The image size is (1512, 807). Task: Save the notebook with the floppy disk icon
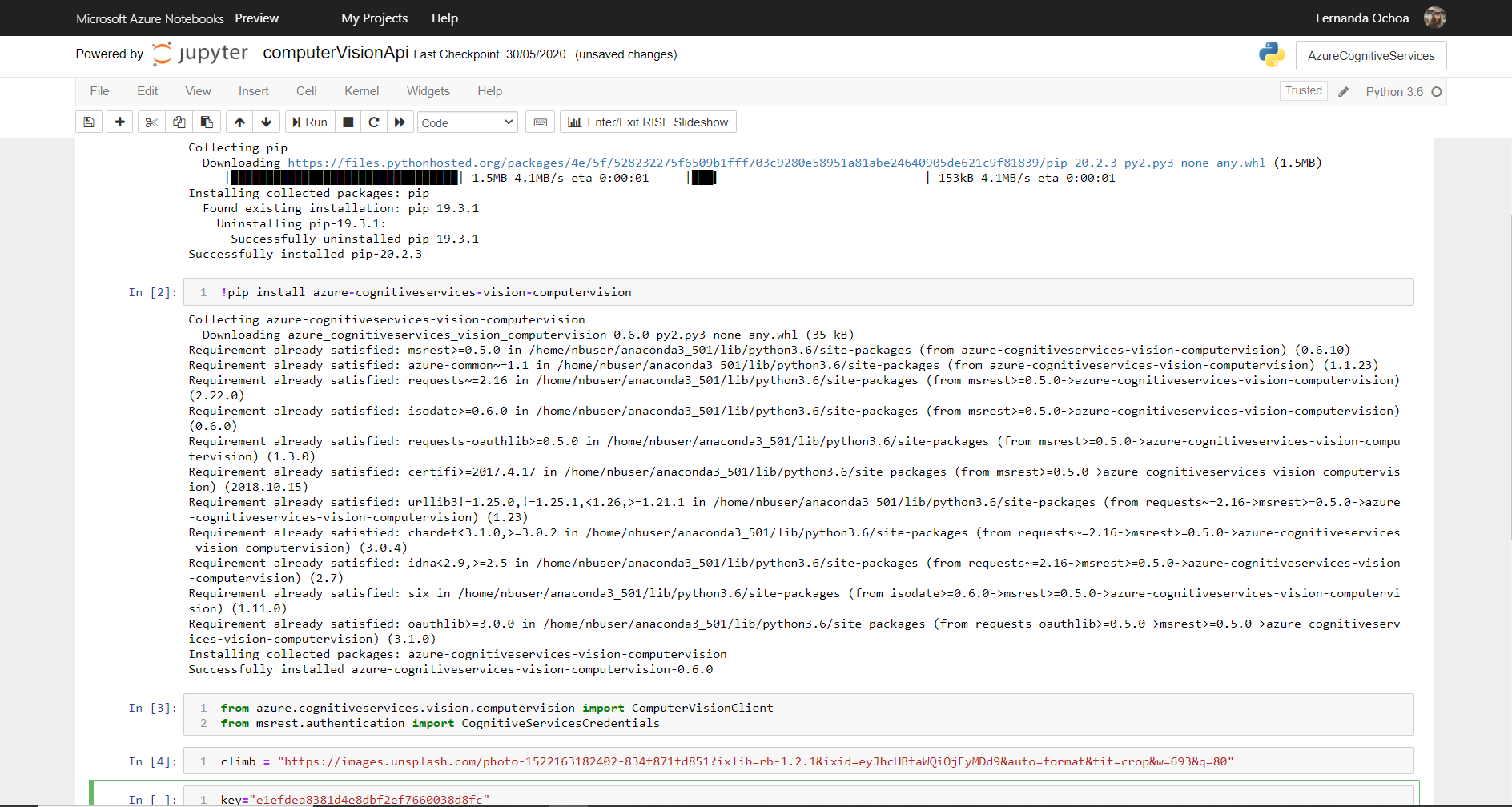click(89, 122)
